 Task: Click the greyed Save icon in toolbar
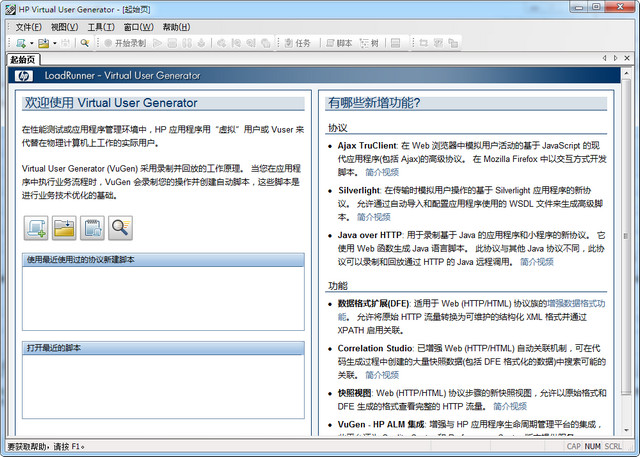click(65, 43)
